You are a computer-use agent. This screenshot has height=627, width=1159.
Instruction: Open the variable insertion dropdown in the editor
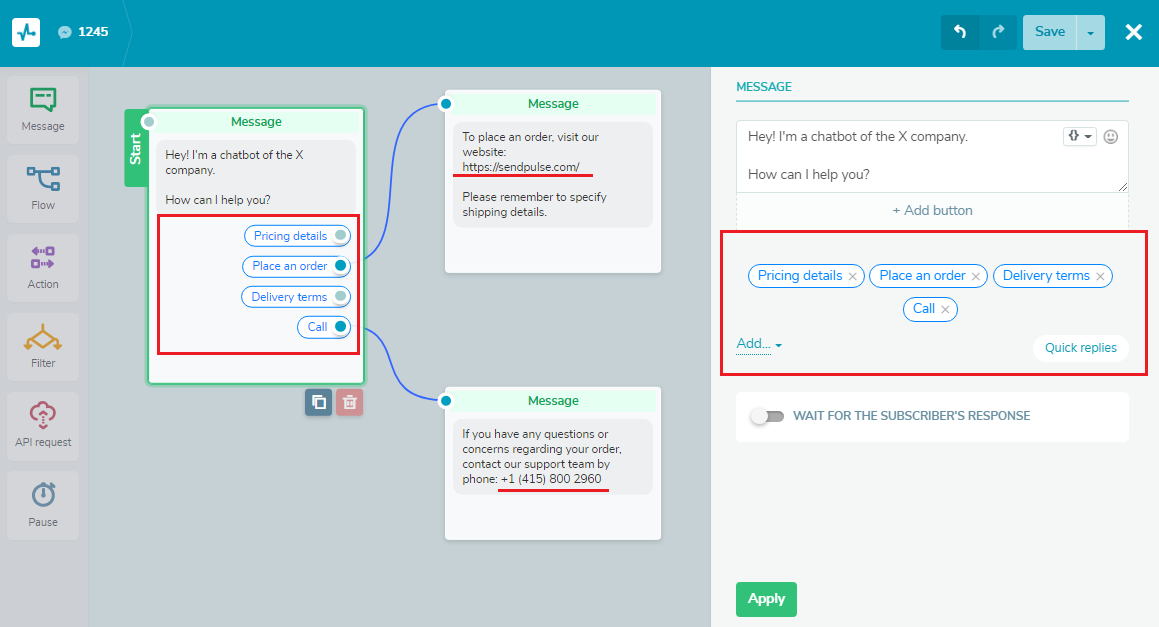coord(1075,136)
